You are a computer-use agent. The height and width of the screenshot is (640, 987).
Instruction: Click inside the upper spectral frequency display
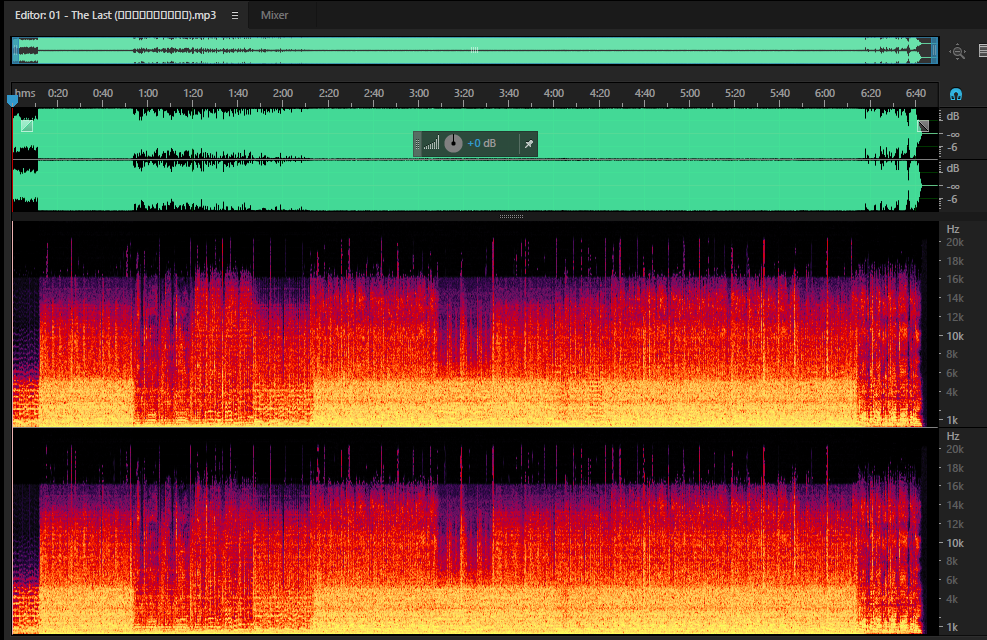(x=475, y=324)
